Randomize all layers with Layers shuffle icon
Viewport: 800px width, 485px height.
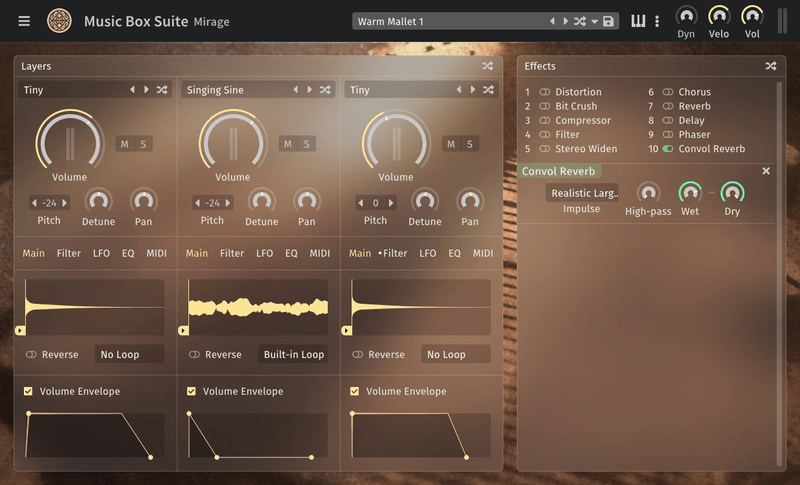[x=488, y=66]
